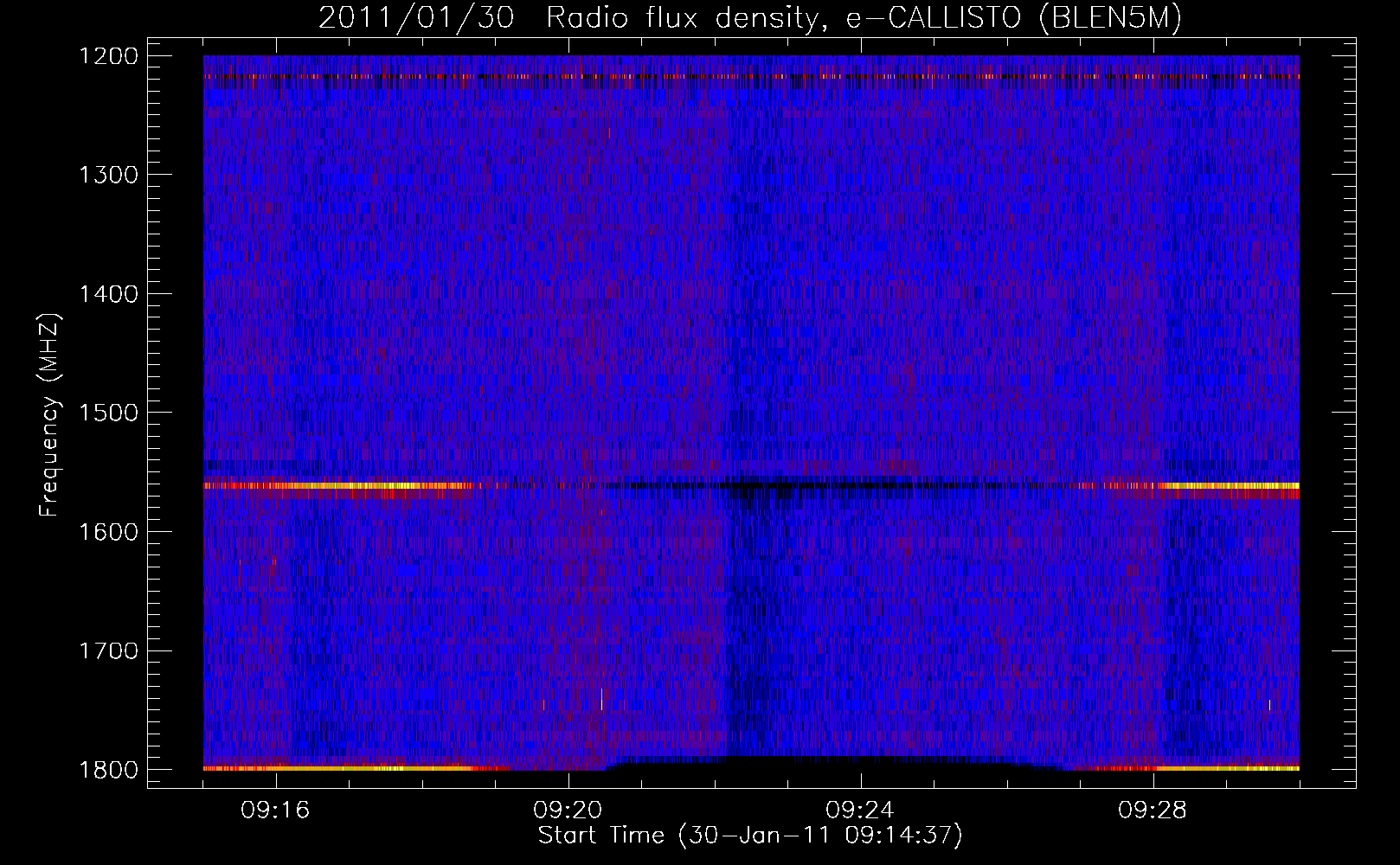
Task: Select the 'Frequency (MHZ)' axis label
Action: [x=50, y=415]
